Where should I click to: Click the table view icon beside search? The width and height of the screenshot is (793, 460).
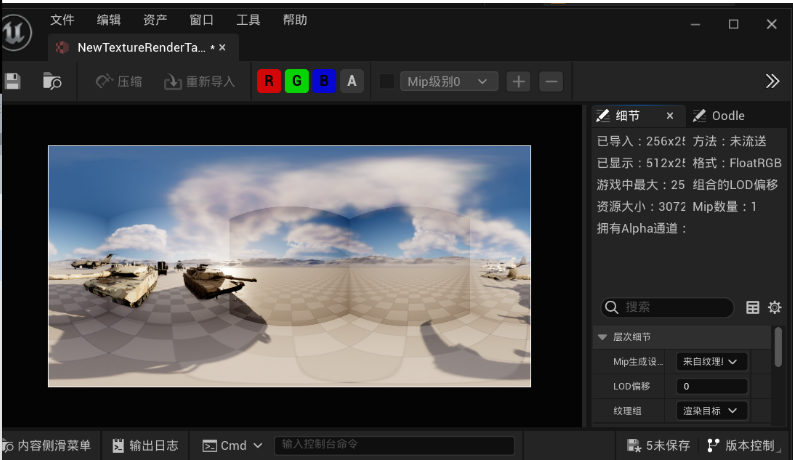[753, 307]
